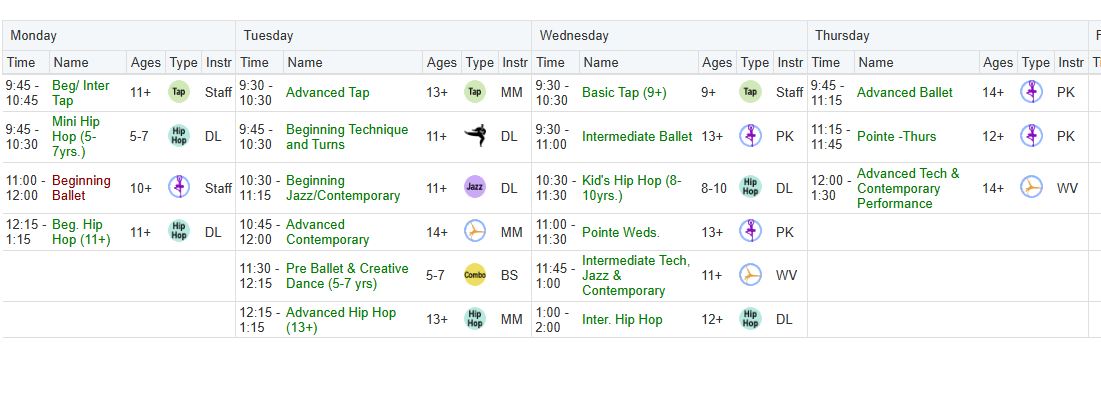Open the Advanced Ballet class on Thursday
The height and width of the screenshot is (415, 1101).
coord(905,93)
